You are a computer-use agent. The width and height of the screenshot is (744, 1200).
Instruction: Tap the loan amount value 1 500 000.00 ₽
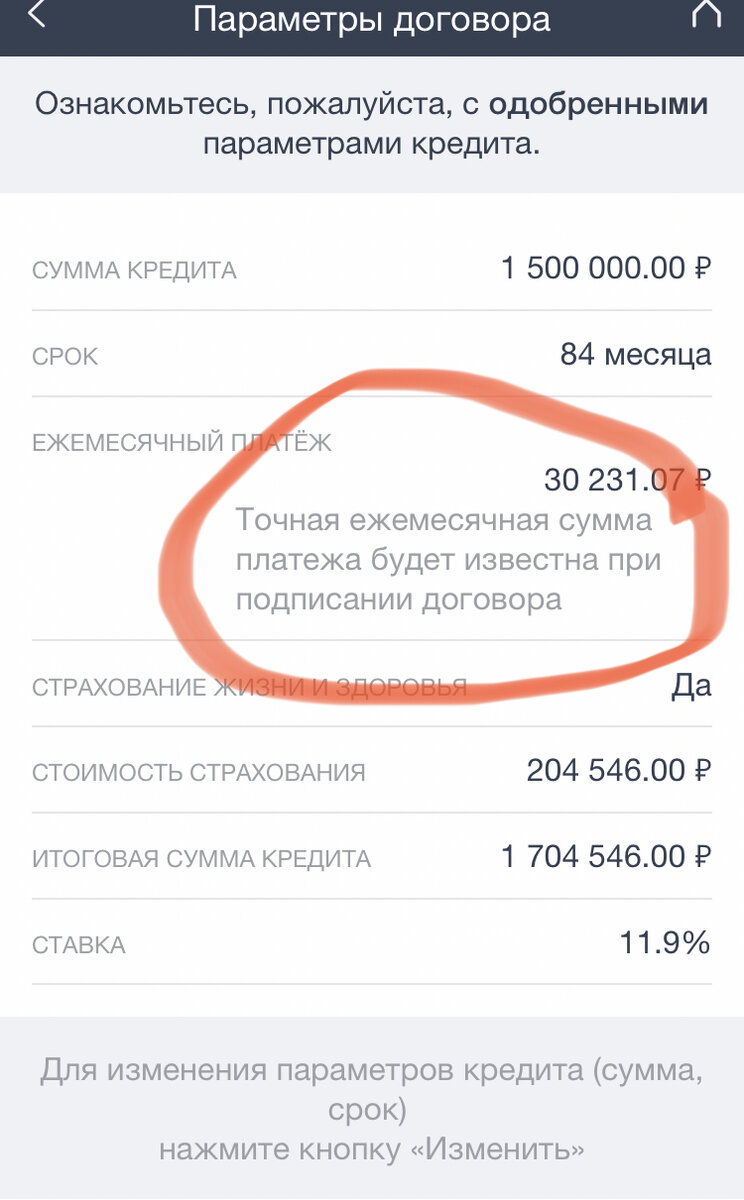point(605,268)
